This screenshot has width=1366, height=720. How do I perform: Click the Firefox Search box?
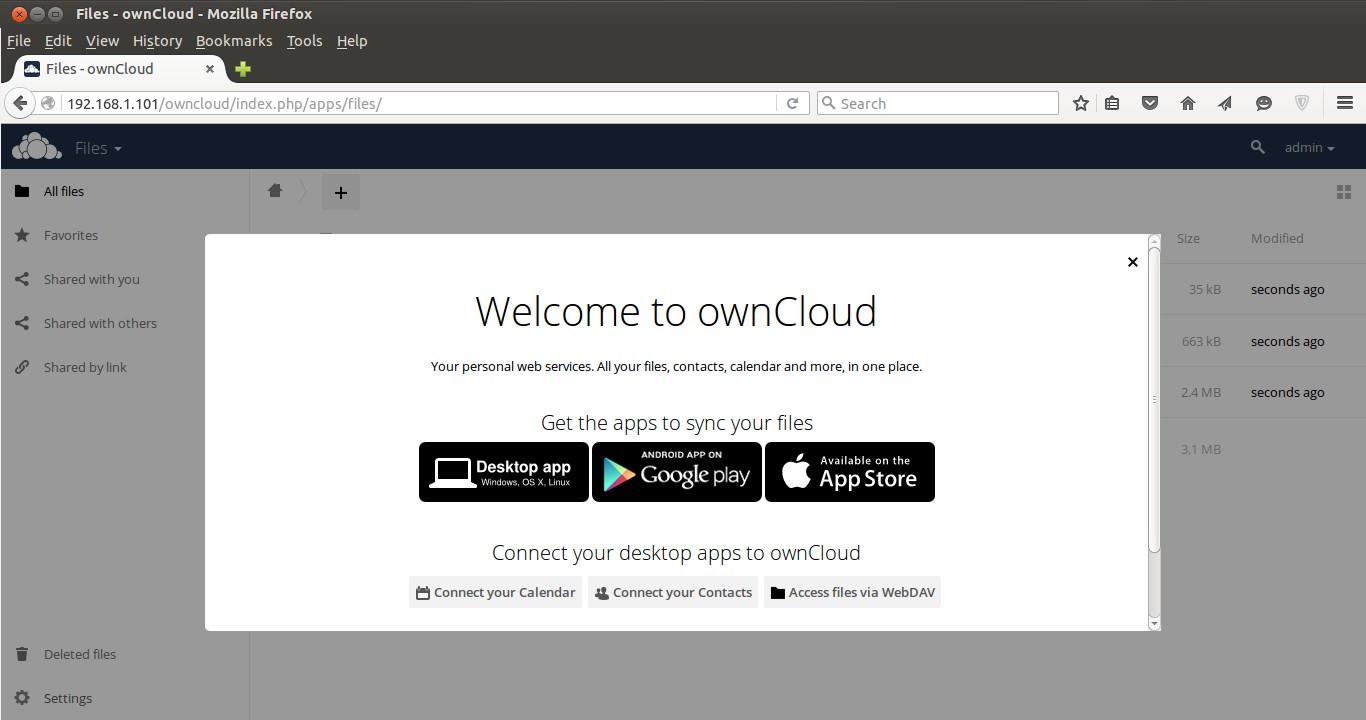pos(938,103)
